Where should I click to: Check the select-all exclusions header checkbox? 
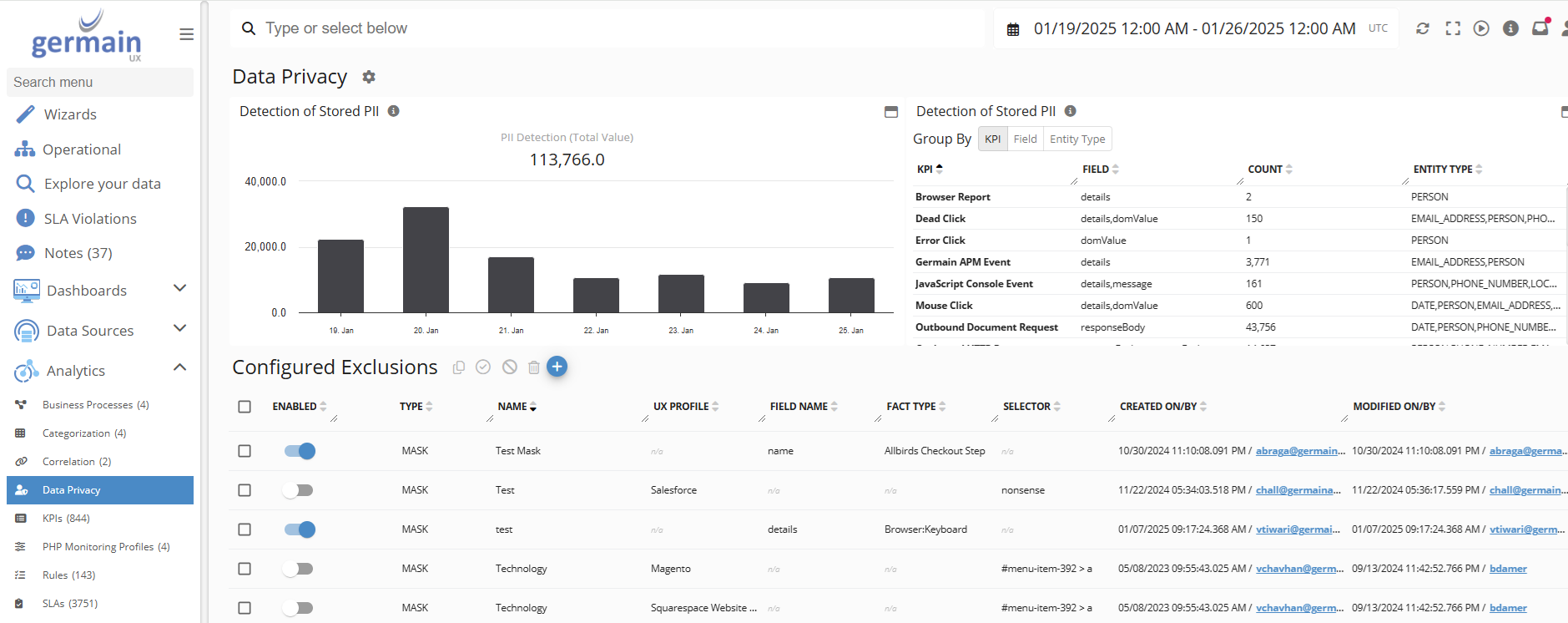click(x=245, y=407)
